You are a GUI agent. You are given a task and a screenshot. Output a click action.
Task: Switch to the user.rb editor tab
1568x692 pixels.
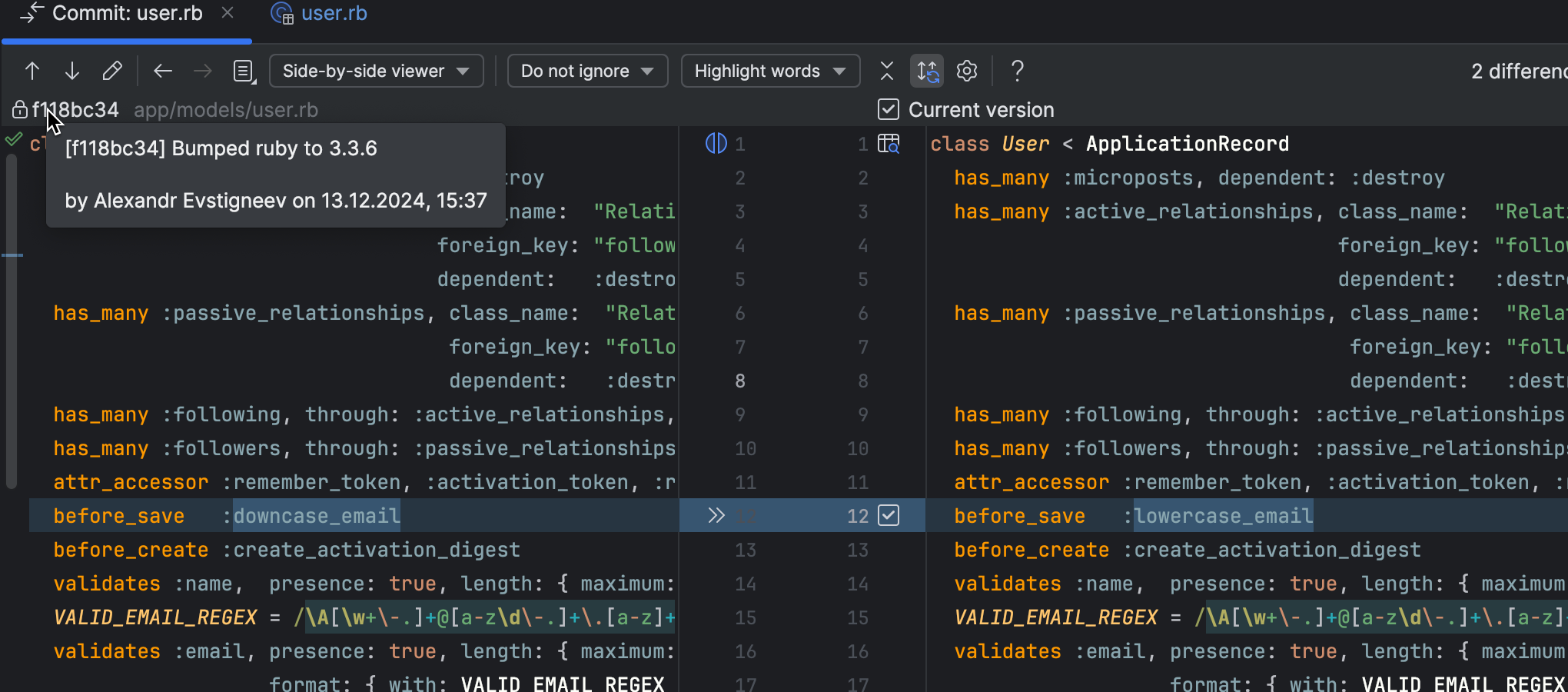tap(334, 14)
